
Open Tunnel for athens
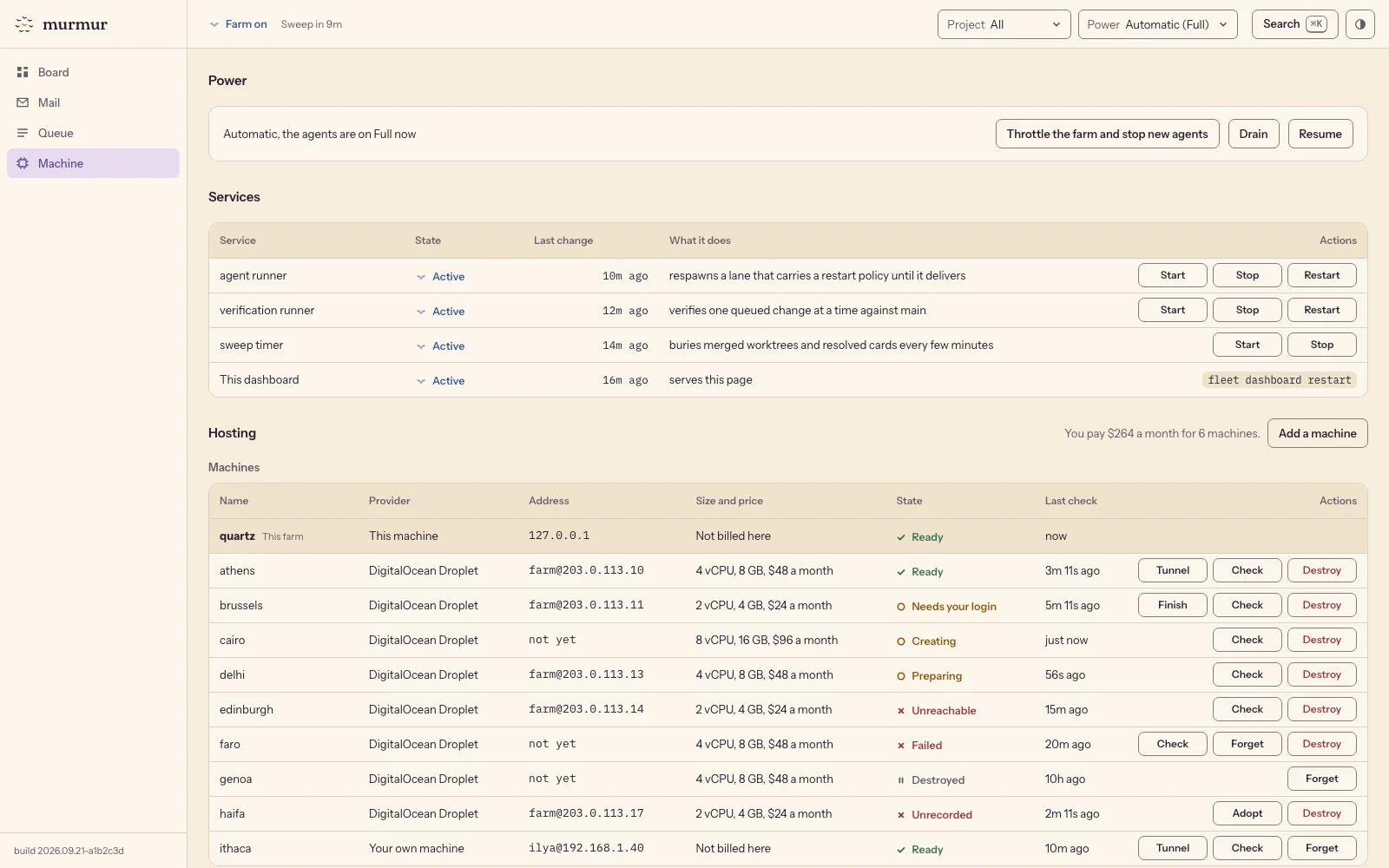[1173, 570]
